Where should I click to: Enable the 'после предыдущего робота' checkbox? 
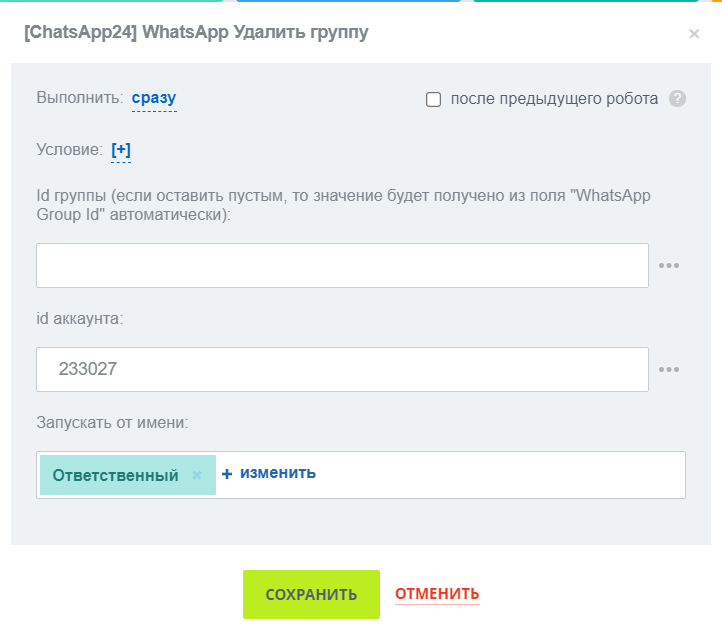coord(434,99)
